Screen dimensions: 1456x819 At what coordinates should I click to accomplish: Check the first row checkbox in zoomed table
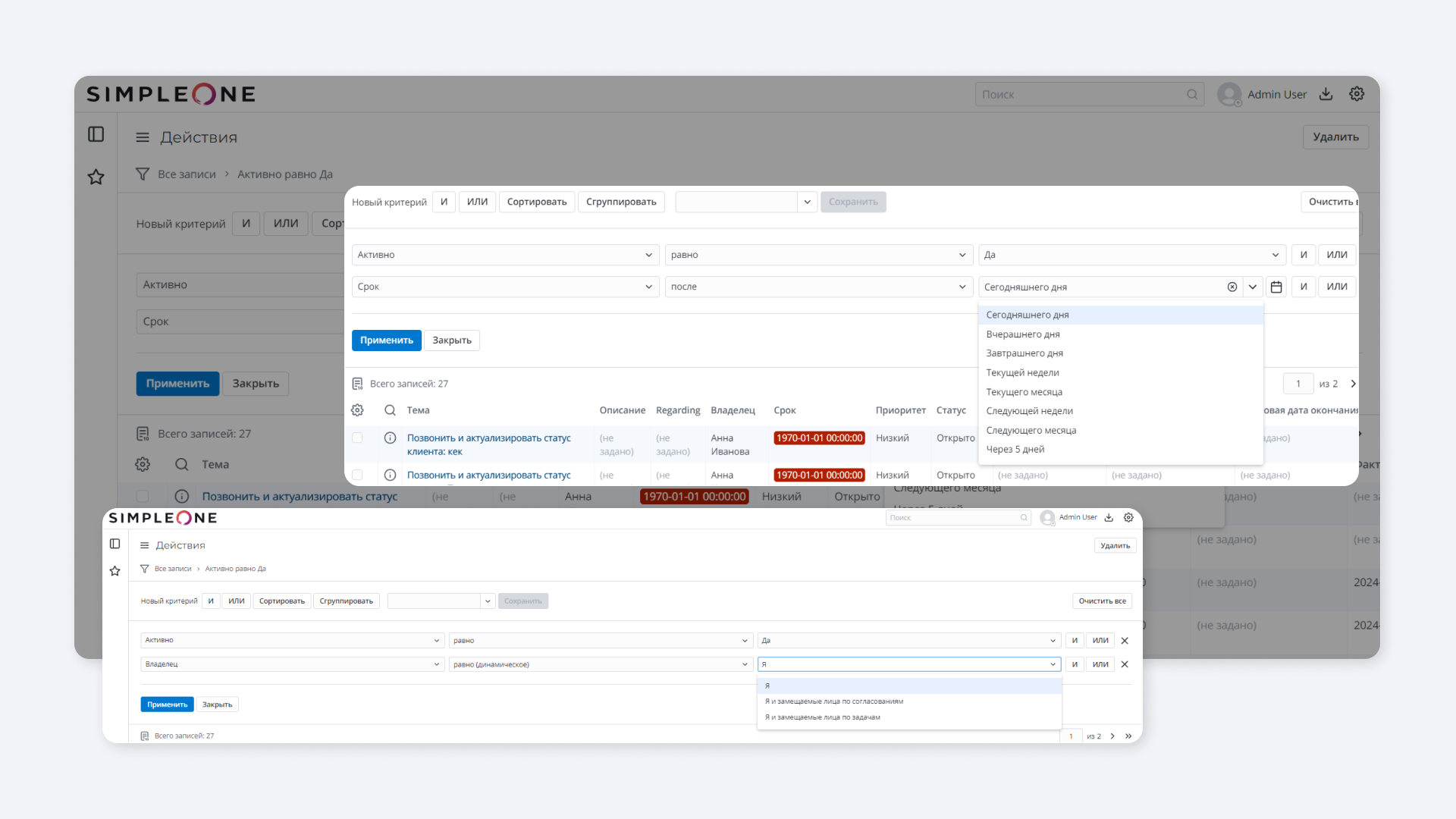(x=357, y=438)
